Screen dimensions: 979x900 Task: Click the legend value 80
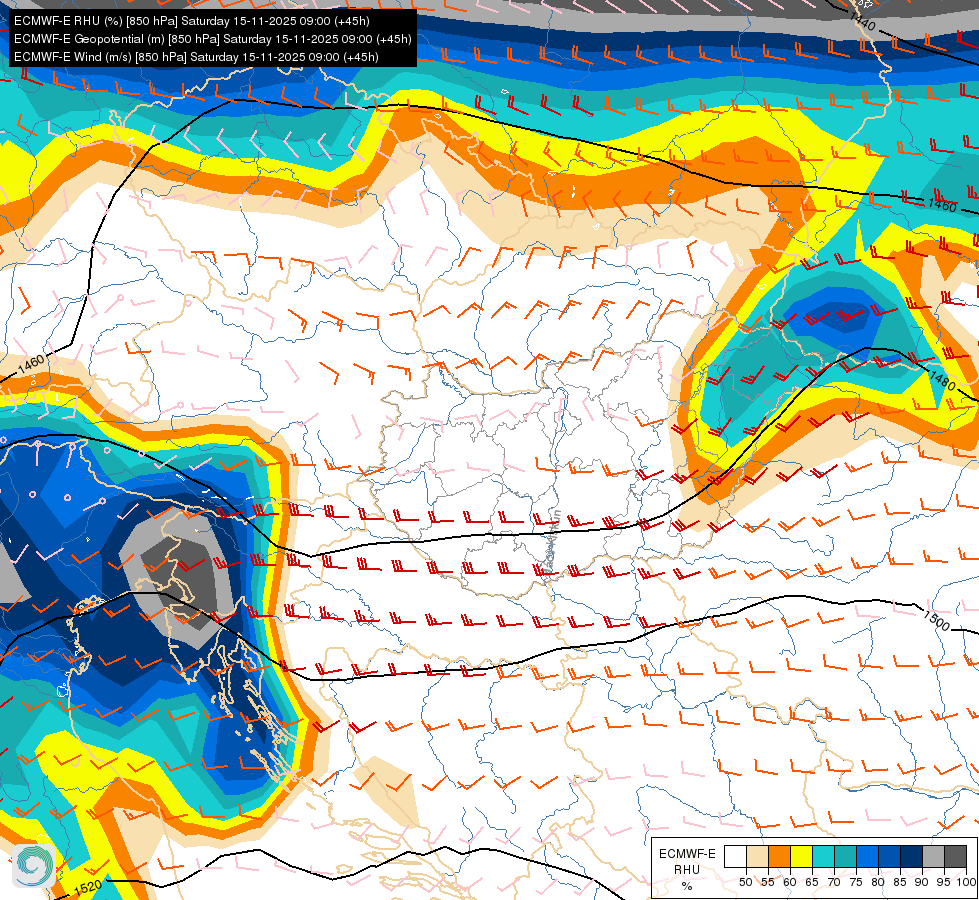coord(878,882)
